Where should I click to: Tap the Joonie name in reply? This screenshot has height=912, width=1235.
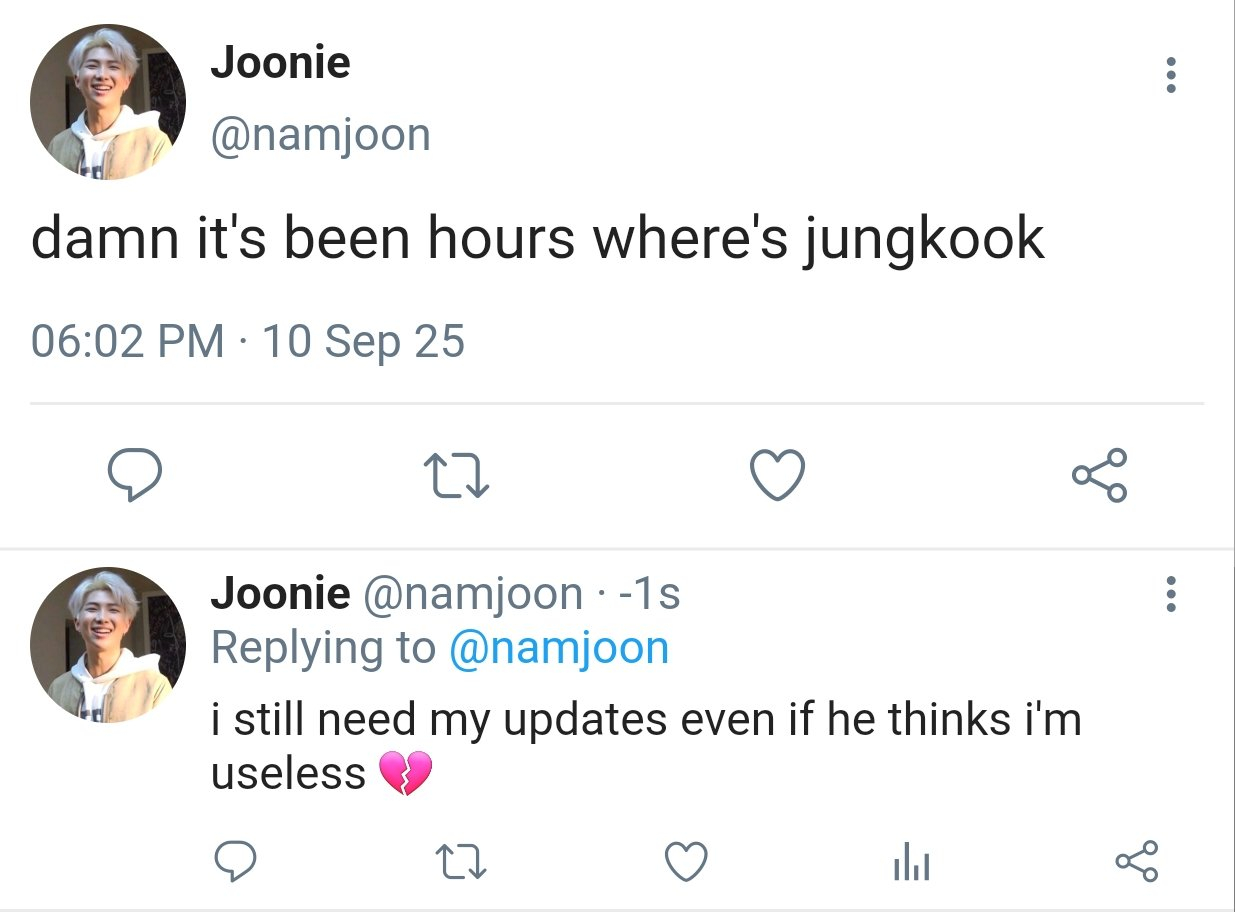[x=280, y=594]
